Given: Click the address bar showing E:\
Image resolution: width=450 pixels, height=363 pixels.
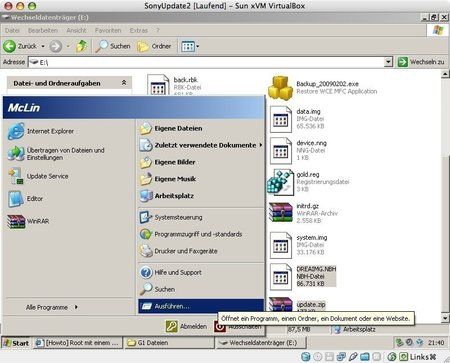Looking at the screenshot, I should coord(206,62).
